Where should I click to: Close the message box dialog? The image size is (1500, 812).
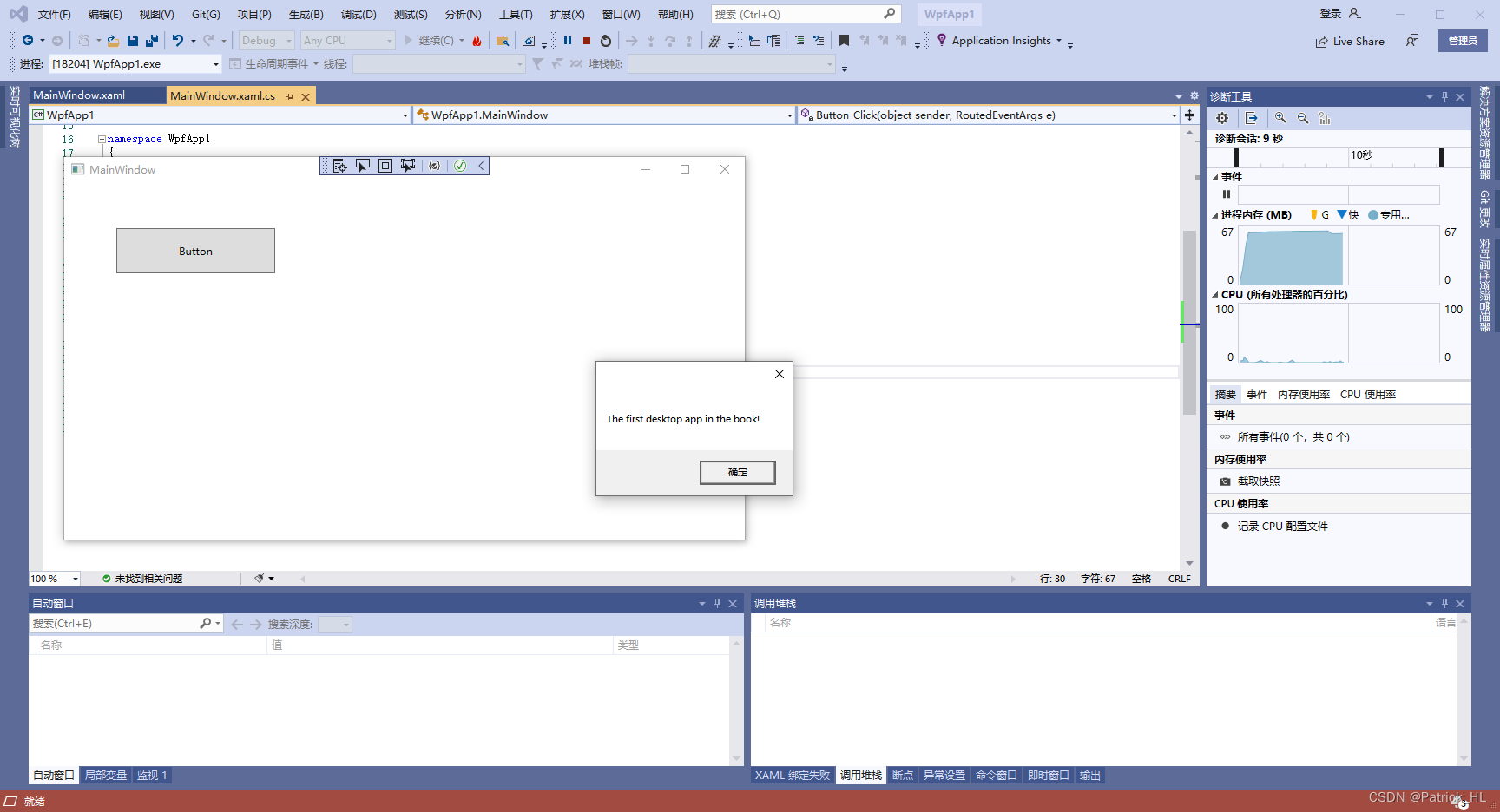click(x=780, y=374)
